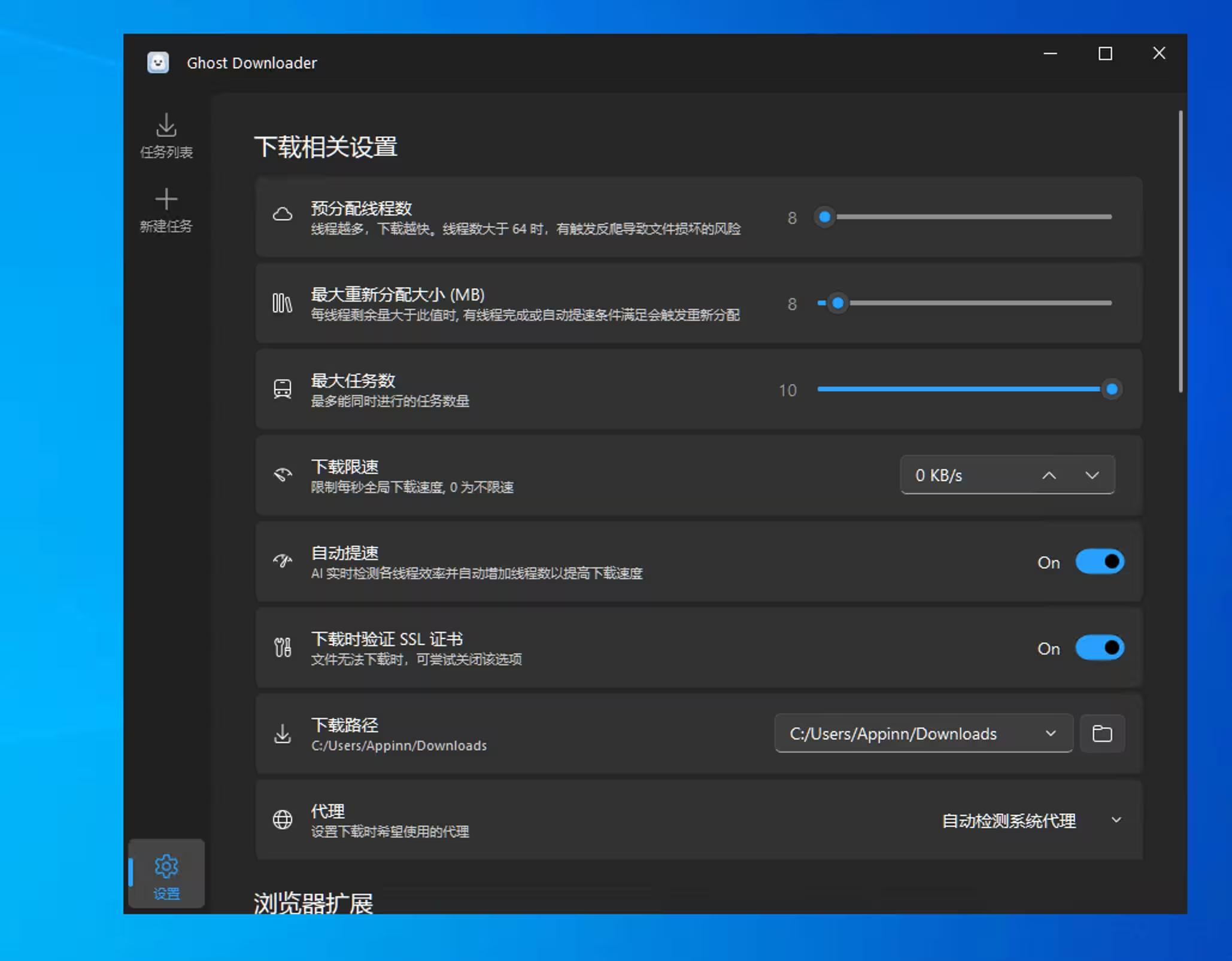Image resolution: width=1232 pixels, height=961 pixels.
Task: Open the 任务列表 task list panel
Action: [x=166, y=136]
